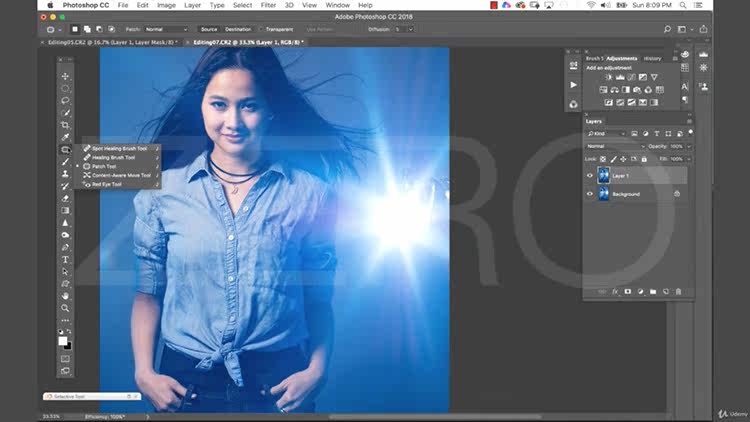This screenshot has height=422, width=750.
Task: Choose Content-Aware Move Tool from flyout
Action: coord(120,175)
